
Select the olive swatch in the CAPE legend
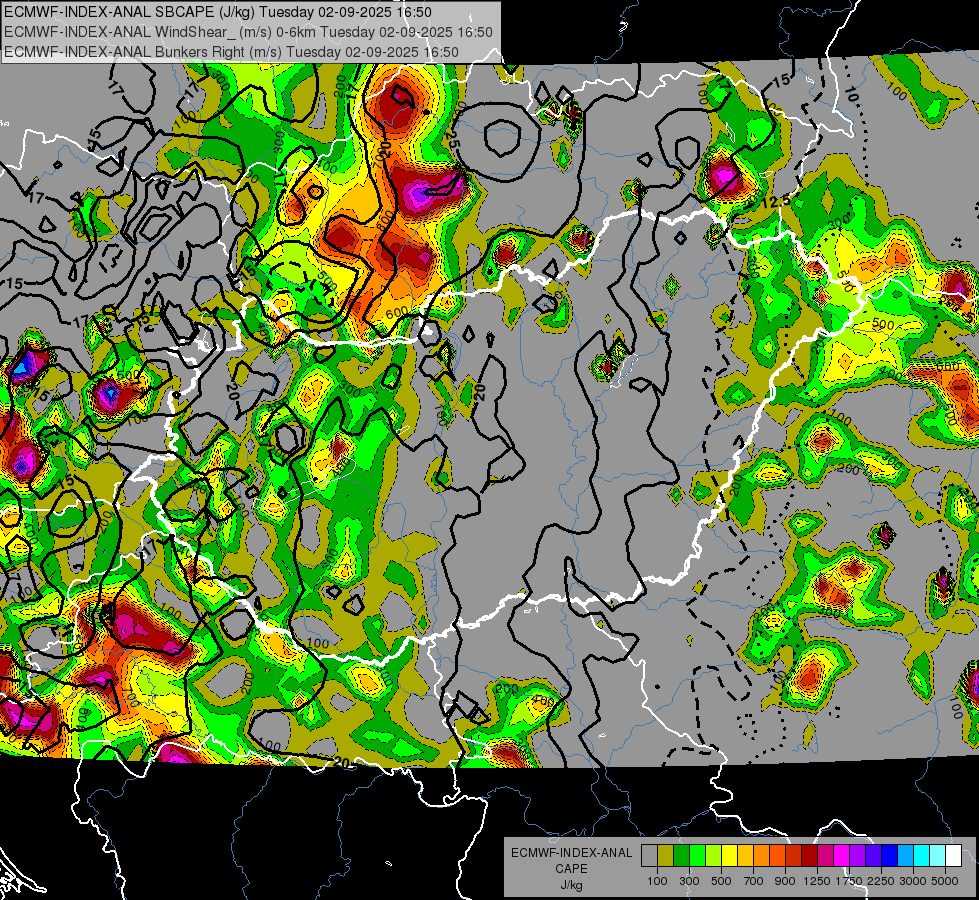pos(666,855)
